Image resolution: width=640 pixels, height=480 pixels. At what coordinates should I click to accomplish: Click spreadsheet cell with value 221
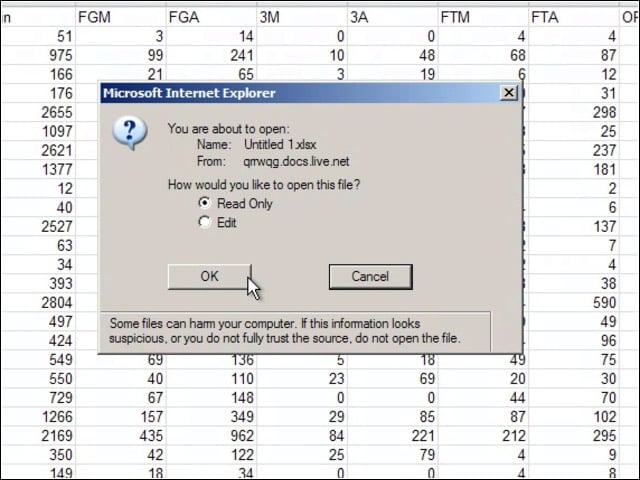coord(393,436)
